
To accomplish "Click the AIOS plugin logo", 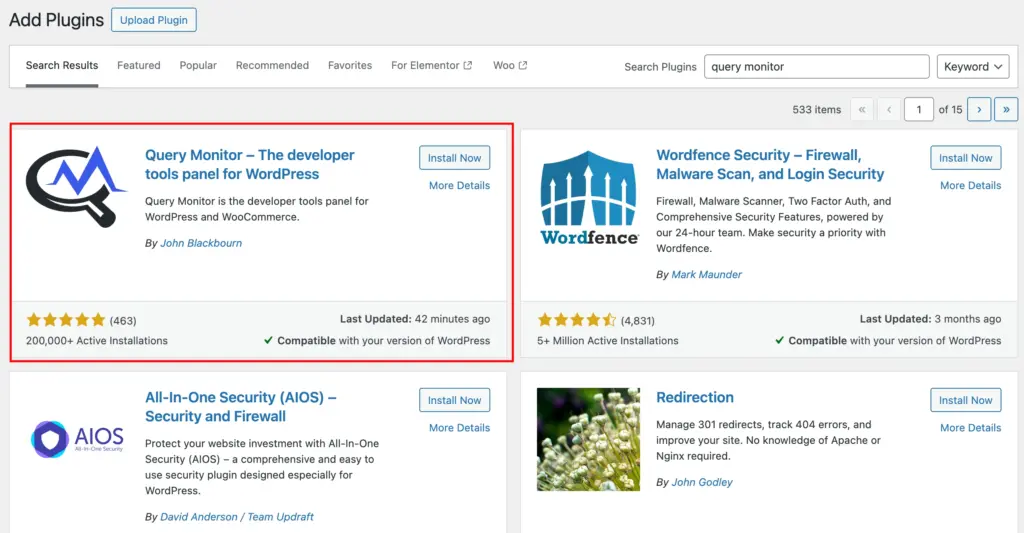I will [77, 438].
